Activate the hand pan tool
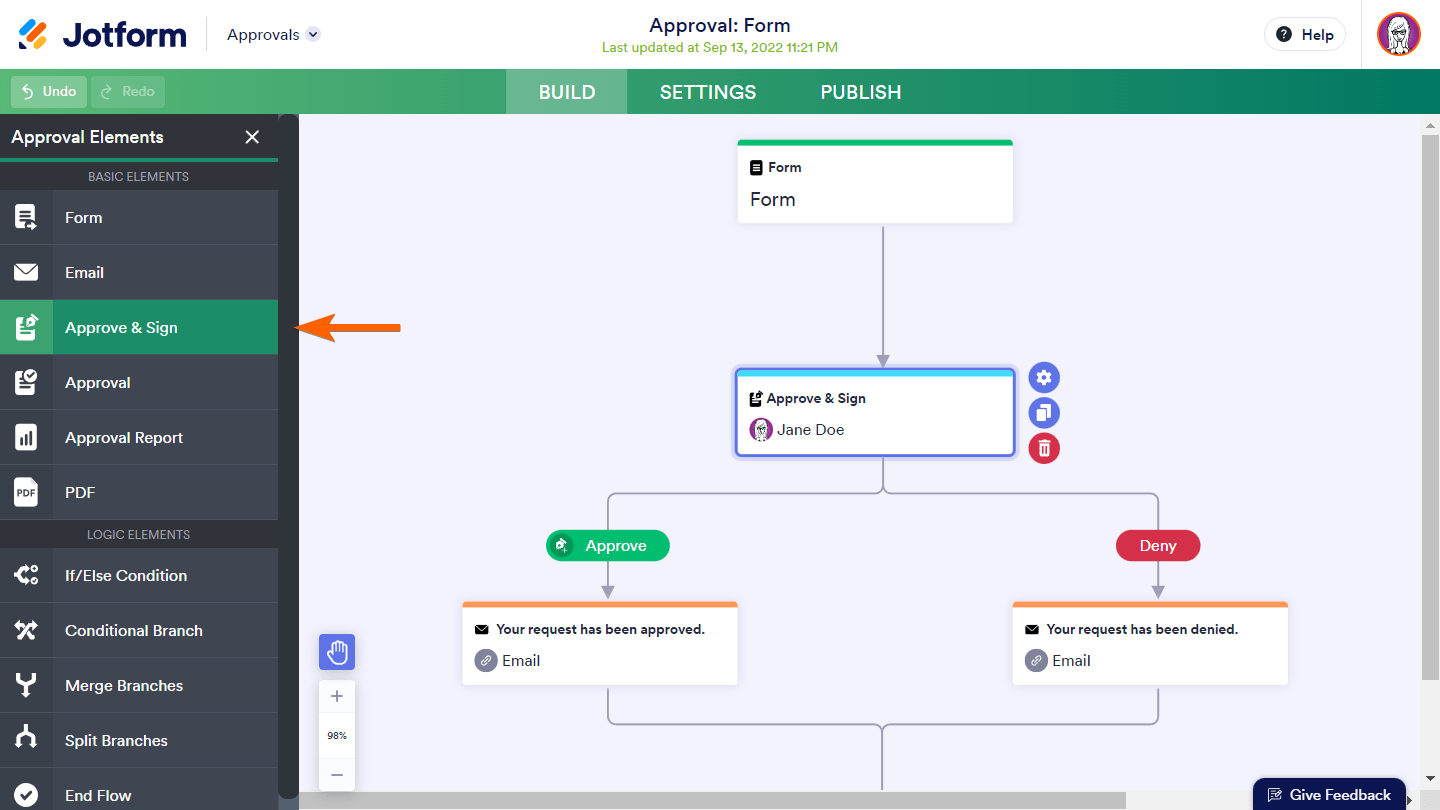Viewport: 1440px width, 810px height. pos(337,652)
